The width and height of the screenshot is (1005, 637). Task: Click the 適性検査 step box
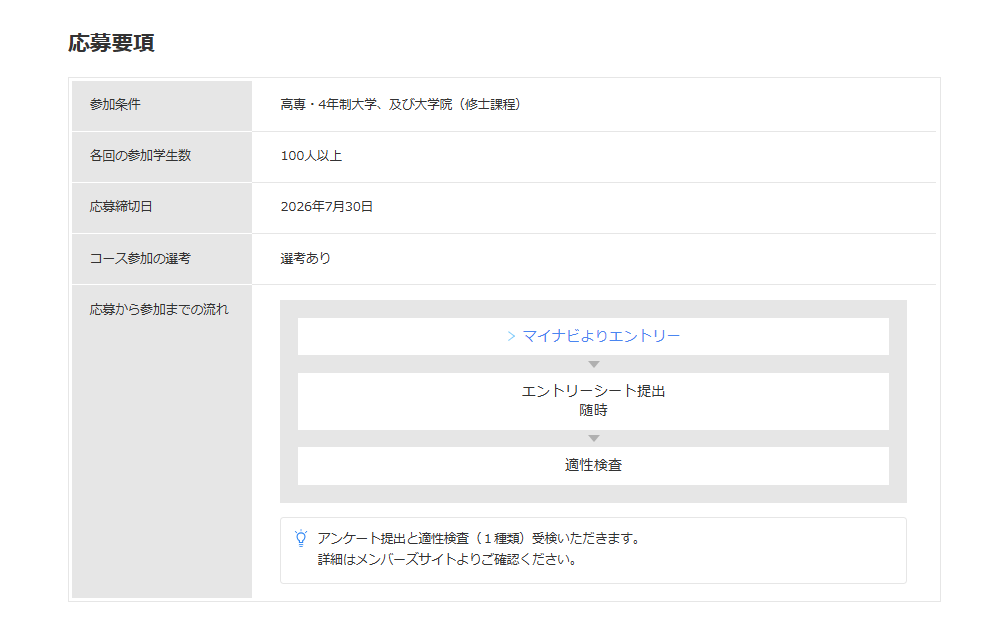click(593, 465)
